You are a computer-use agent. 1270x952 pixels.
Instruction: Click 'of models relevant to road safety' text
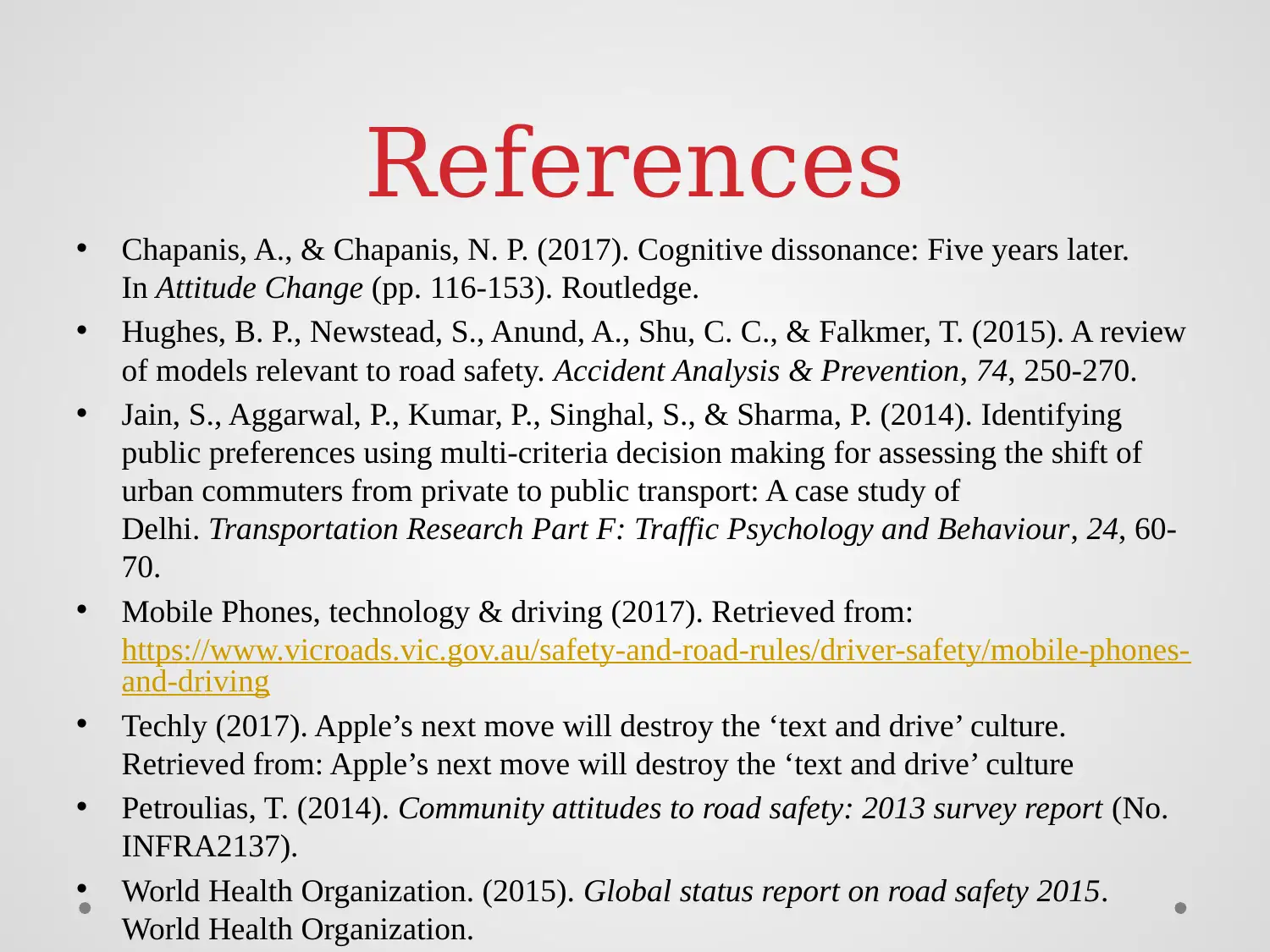[x=334, y=371]
